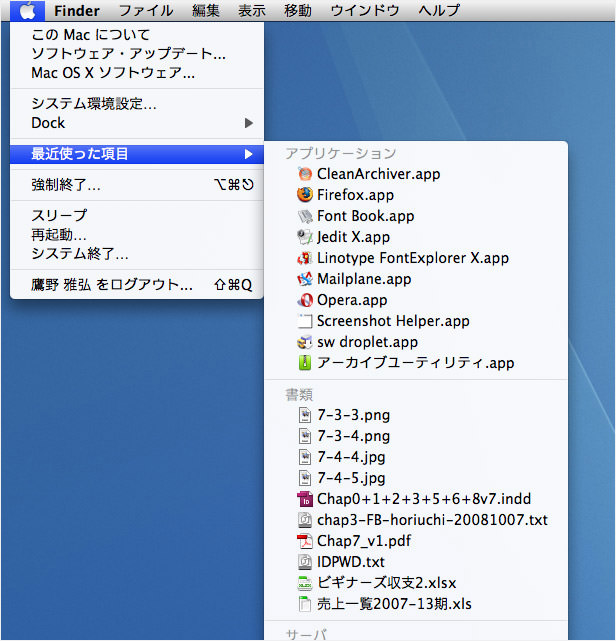Viewport: 616px width, 641px height.
Task: Click the Font Book.app icon
Action: 305,216
